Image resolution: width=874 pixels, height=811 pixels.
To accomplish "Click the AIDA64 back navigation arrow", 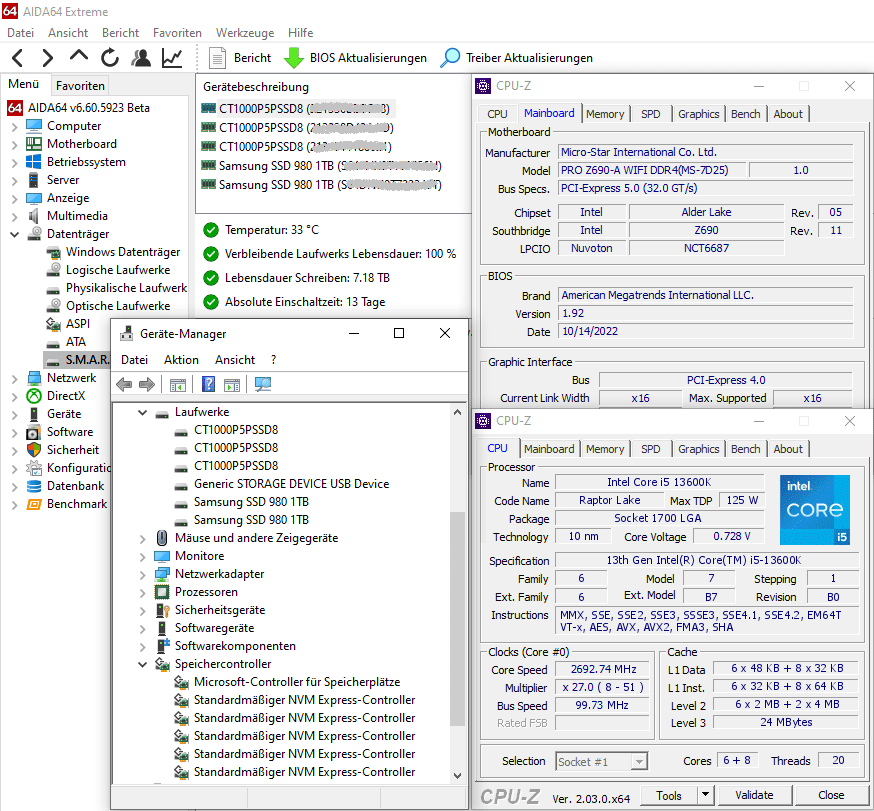I will [x=18, y=57].
